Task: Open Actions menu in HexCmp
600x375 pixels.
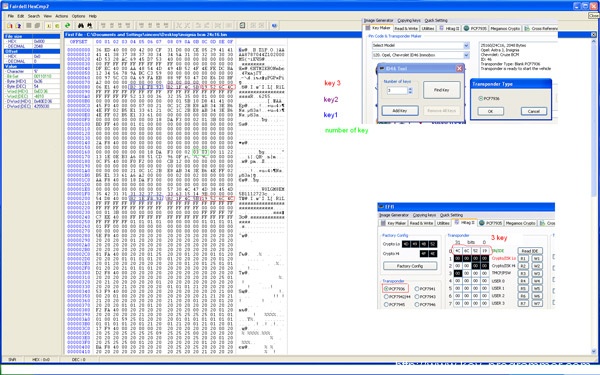Action: (62, 16)
